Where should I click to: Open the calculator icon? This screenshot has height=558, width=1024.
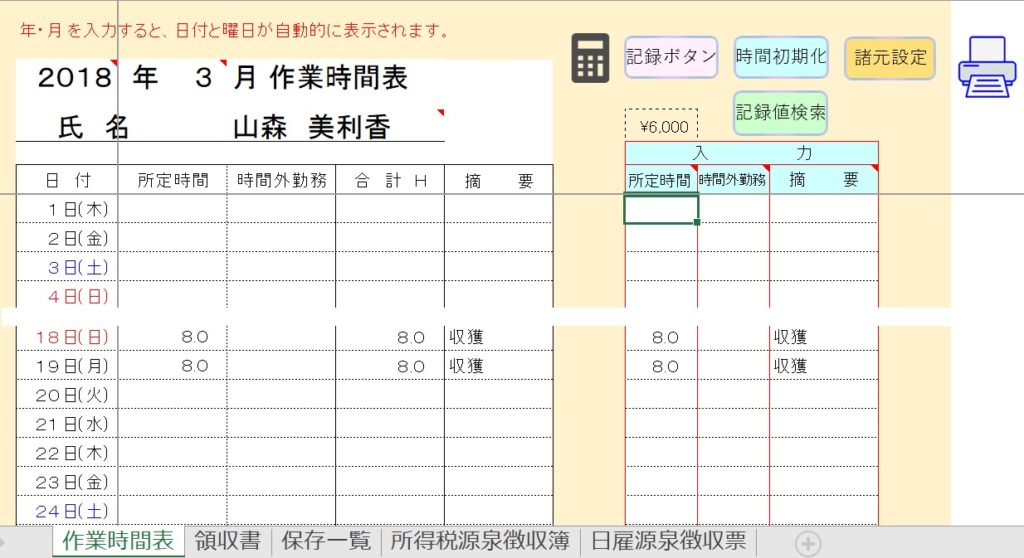590,58
